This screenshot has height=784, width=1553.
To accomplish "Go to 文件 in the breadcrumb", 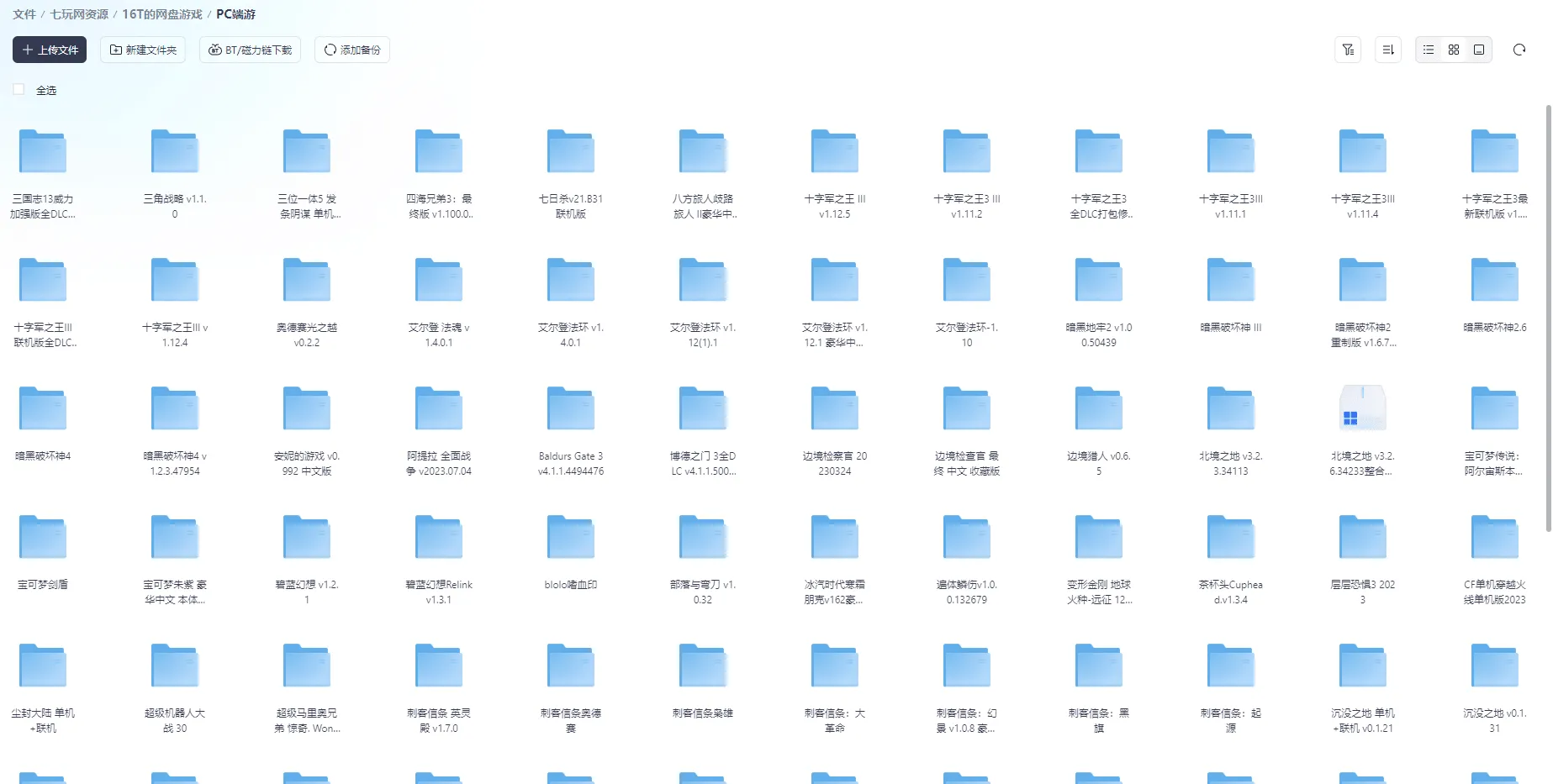I will (x=24, y=14).
